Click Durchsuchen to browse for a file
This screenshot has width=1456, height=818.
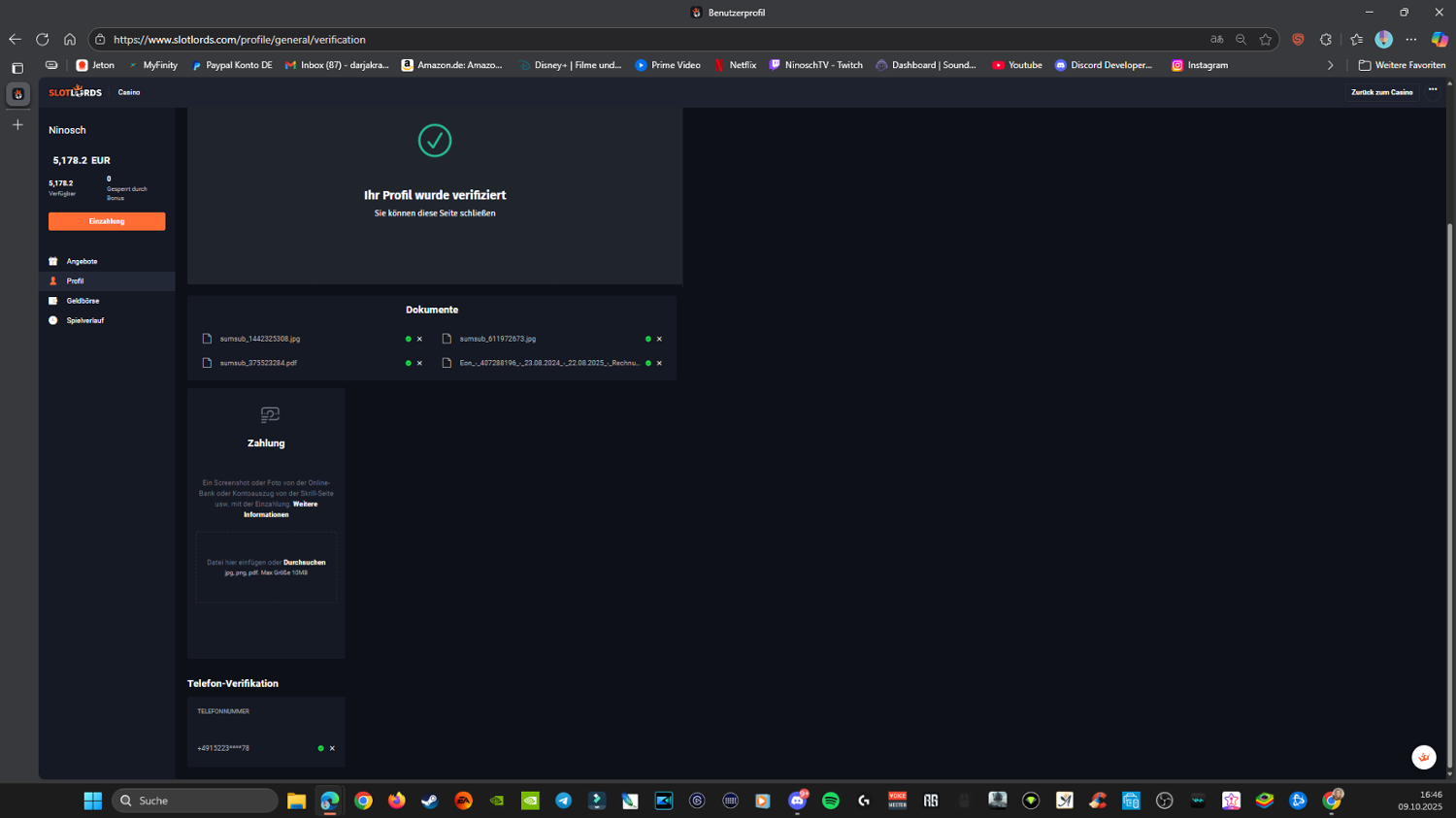tap(304, 563)
